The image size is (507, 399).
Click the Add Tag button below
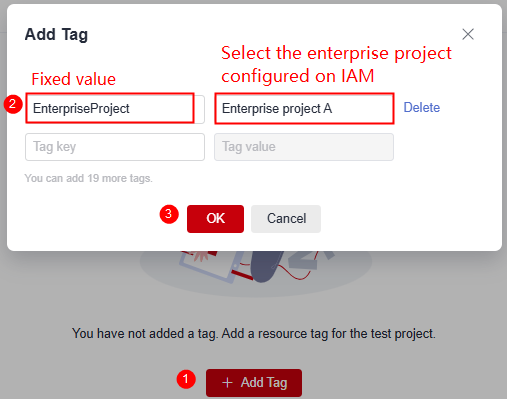click(254, 383)
